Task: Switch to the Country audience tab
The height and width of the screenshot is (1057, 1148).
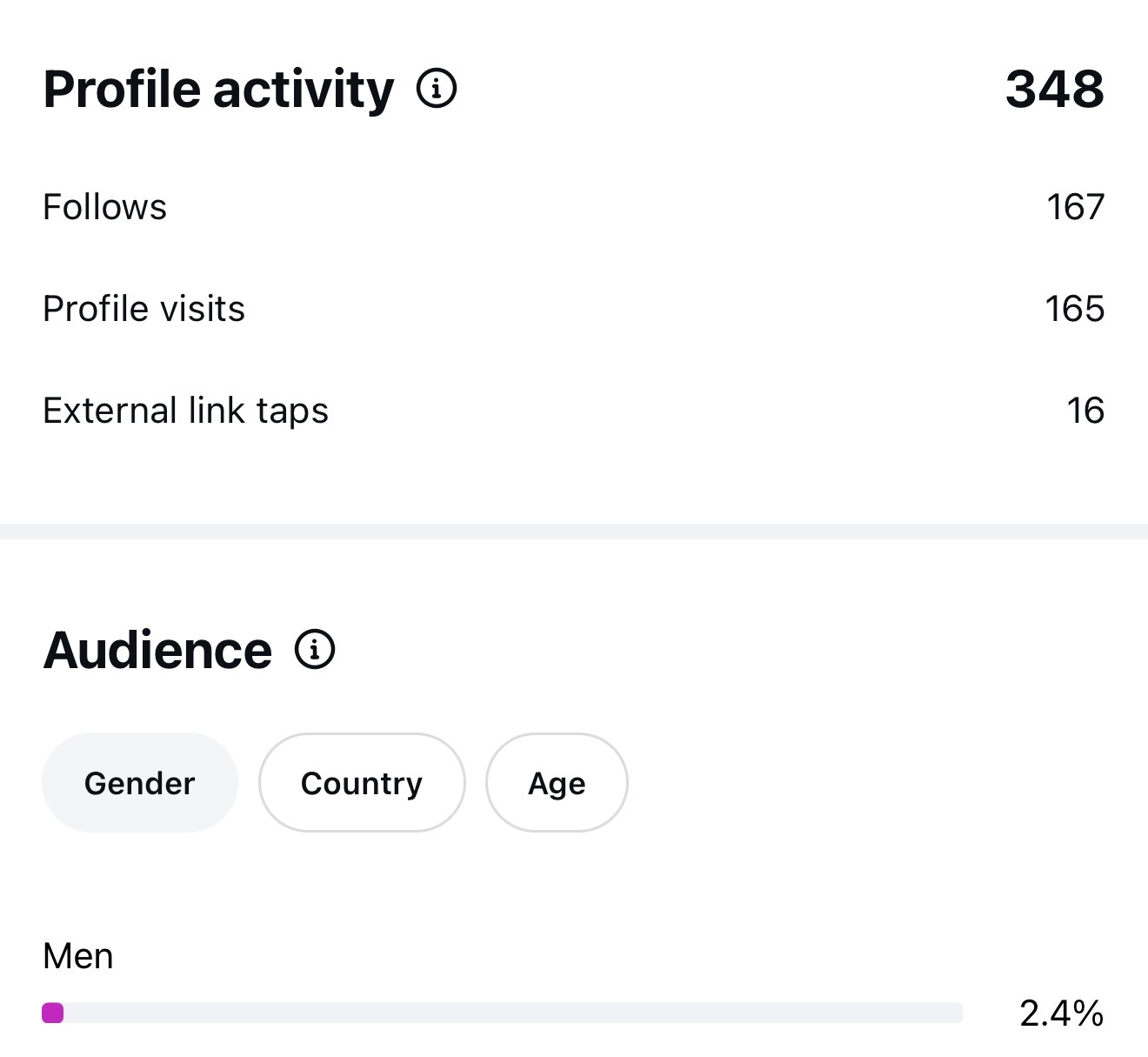Action: tap(361, 783)
